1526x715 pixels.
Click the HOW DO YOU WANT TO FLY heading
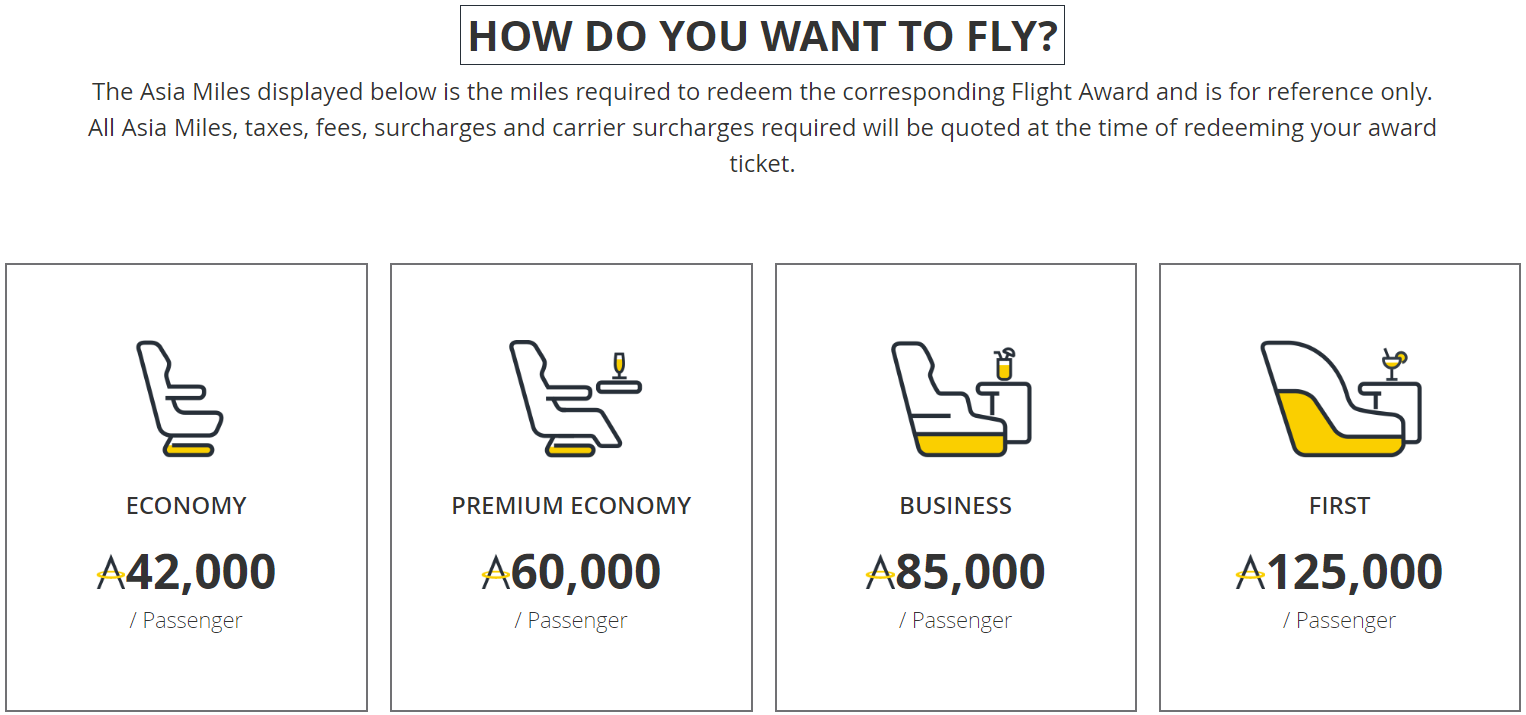click(x=762, y=36)
